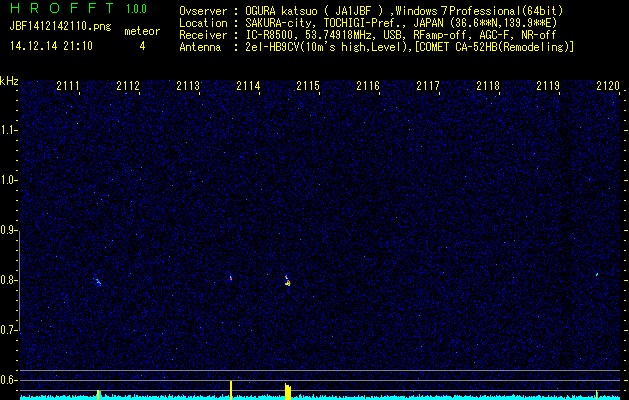This screenshot has height=400, width=629.
Task: Click the date stamp 14.12.14 21:10
Action: 51,46
